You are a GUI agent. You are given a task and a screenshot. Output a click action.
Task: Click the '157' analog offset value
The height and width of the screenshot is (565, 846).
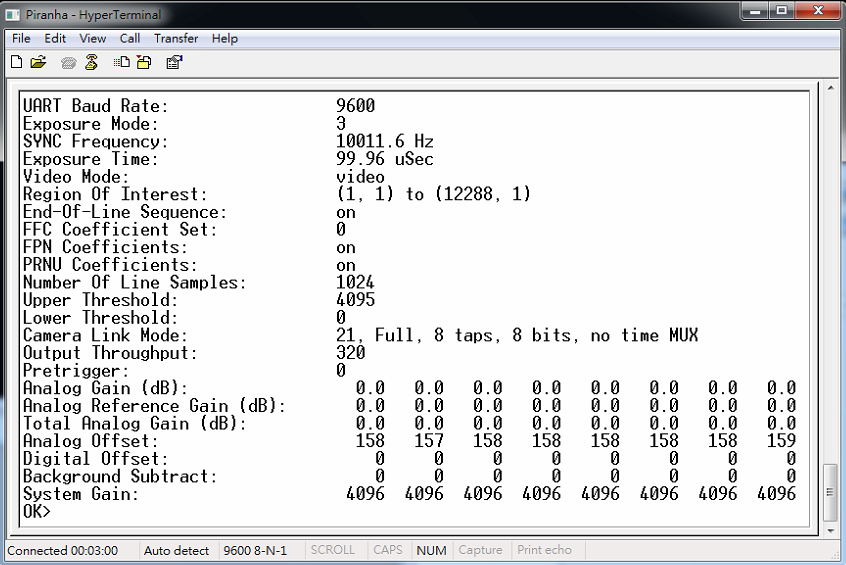(429, 441)
